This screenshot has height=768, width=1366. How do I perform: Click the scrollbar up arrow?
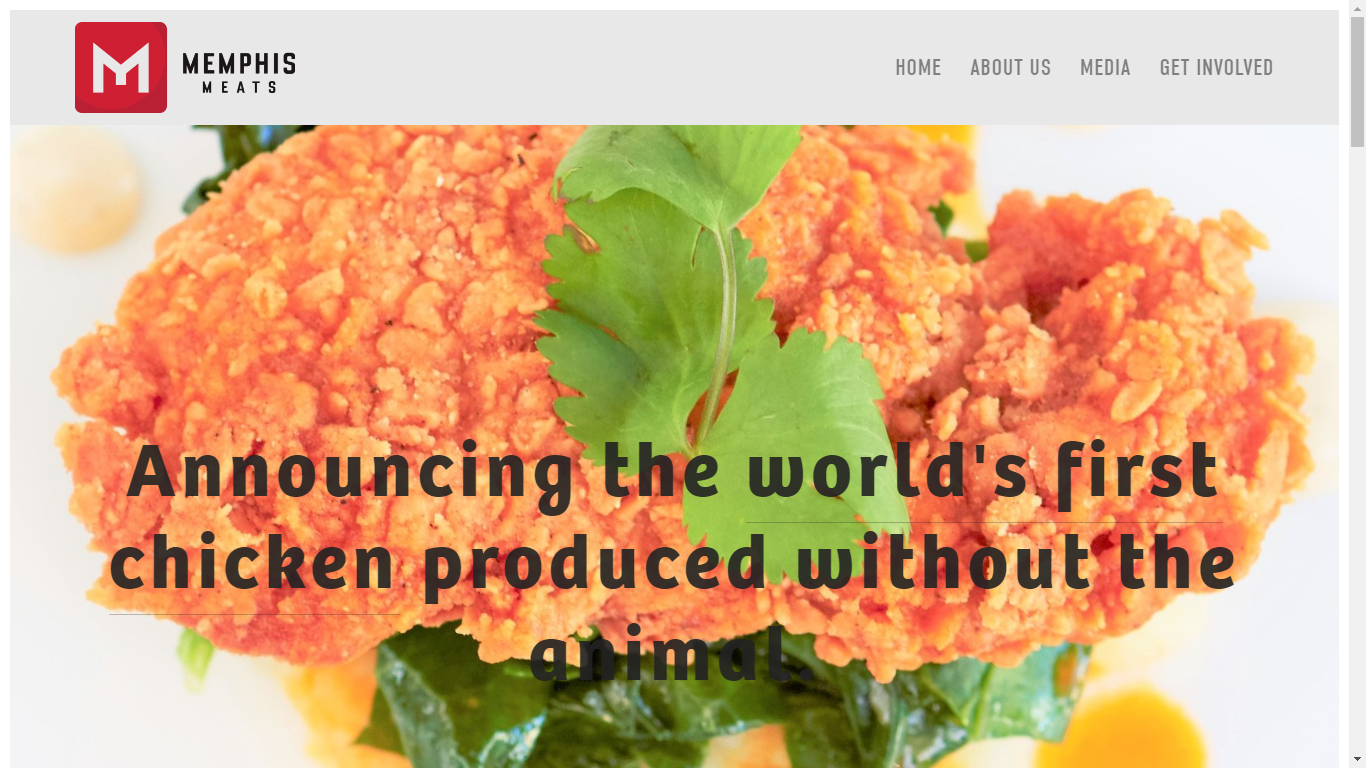[x=1357, y=8]
